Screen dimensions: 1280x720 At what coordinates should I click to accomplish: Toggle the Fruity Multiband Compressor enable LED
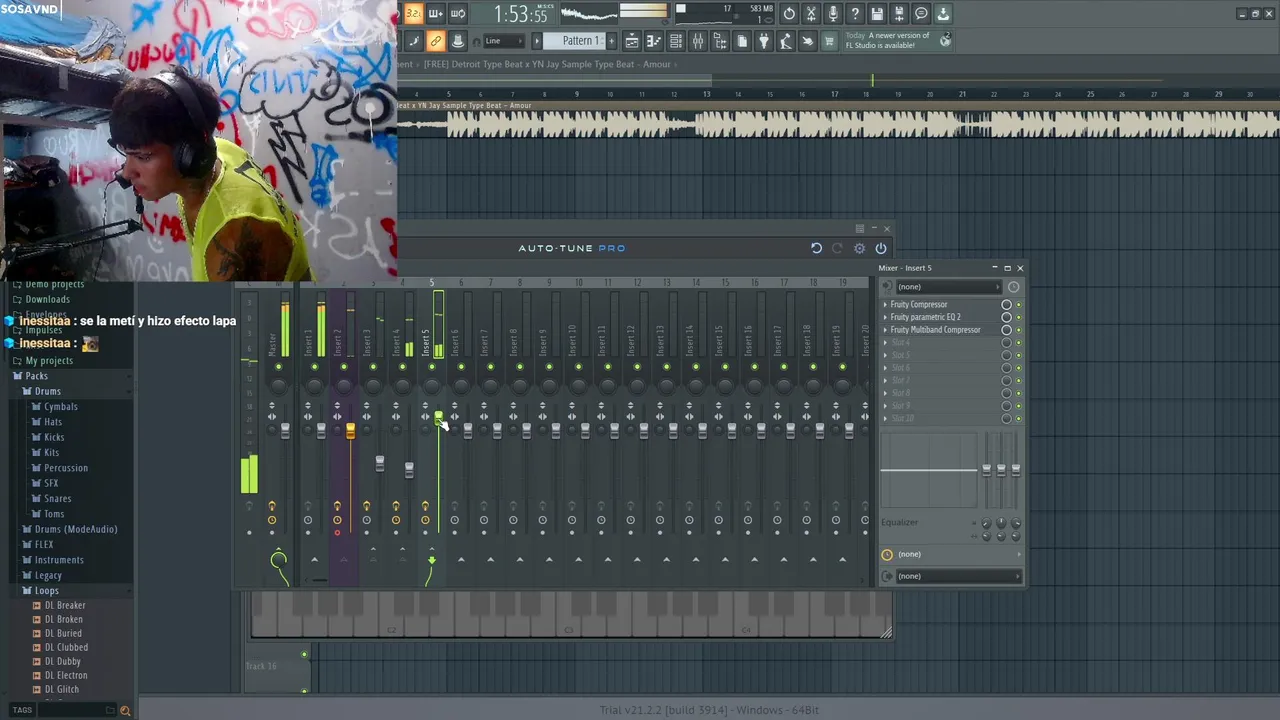pos(1019,330)
